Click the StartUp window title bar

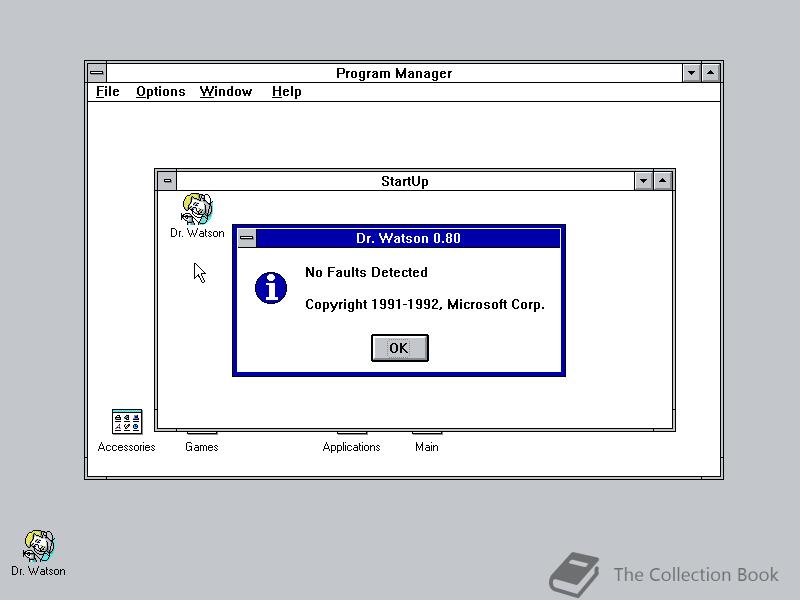coord(405,181)
